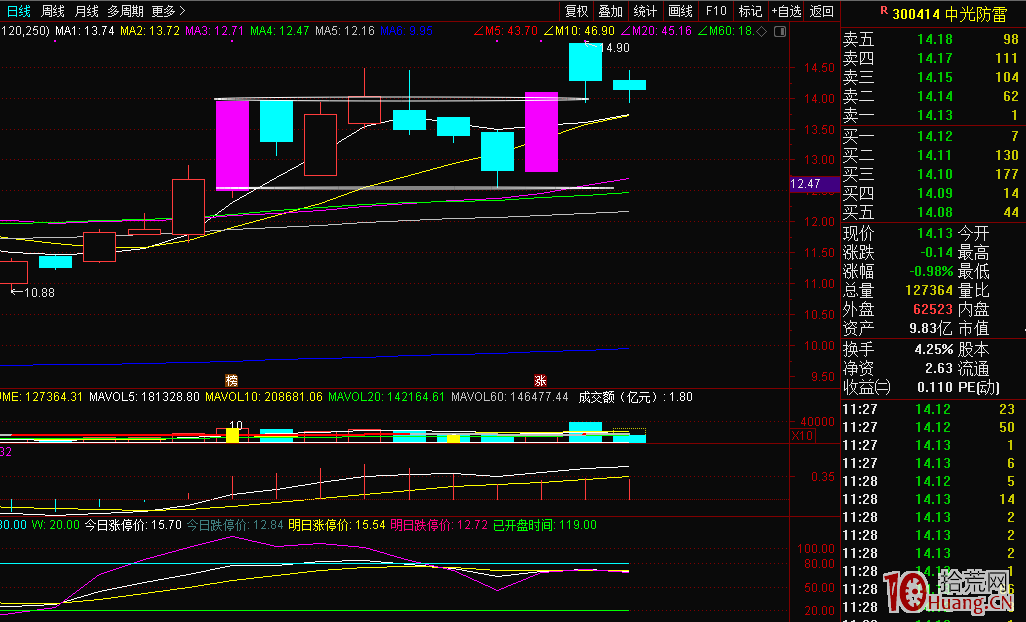1026x622 pixels.
Task: Toggle 叠加 overlay mode
Action: [610, 11]
